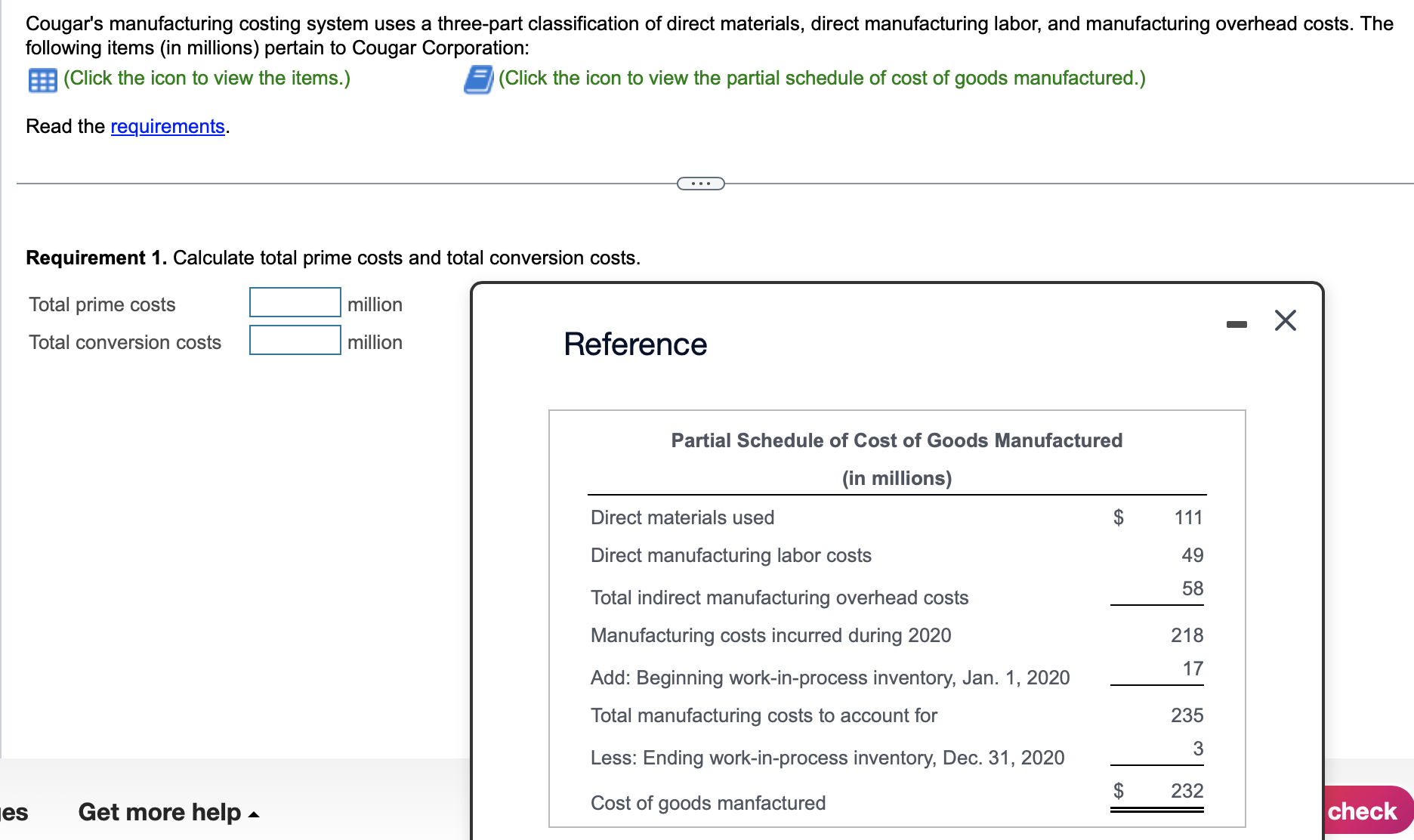This screenshot has height=840, width=1414.
Task: Select the Direct materials used row label
Action: click(x=682, y=517)
